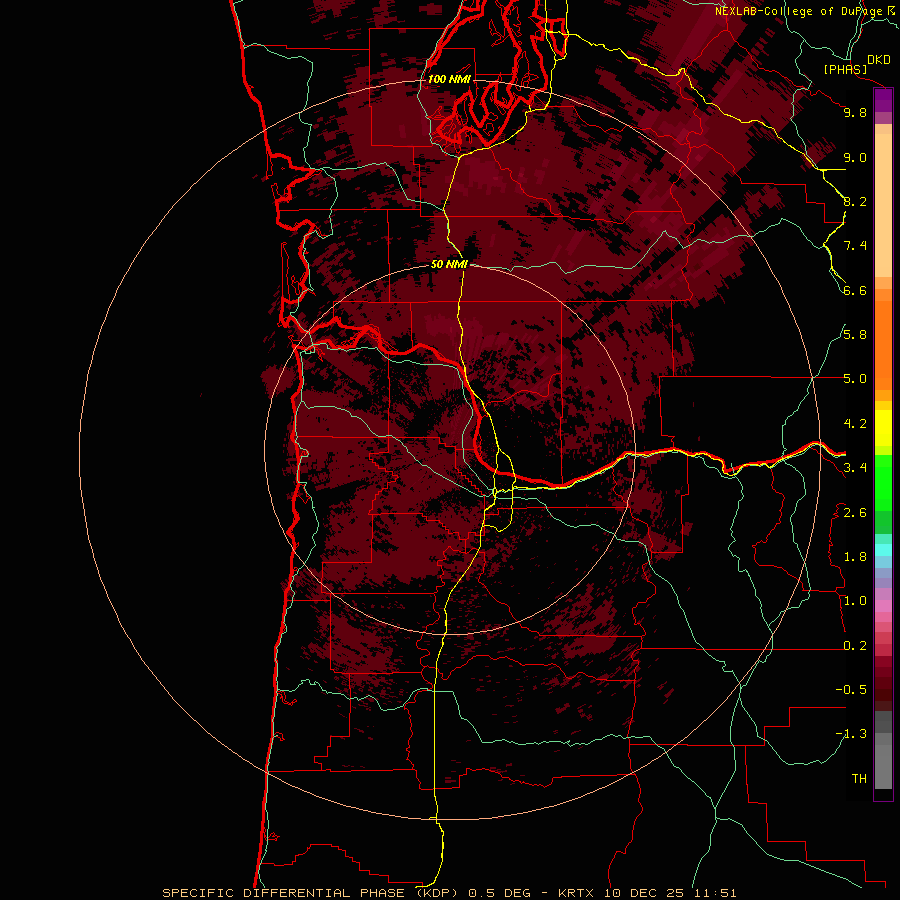Click the 100 NMI range ring label
Image resolution: width=900 pixels, height=900 pixels.
(449, 79)
